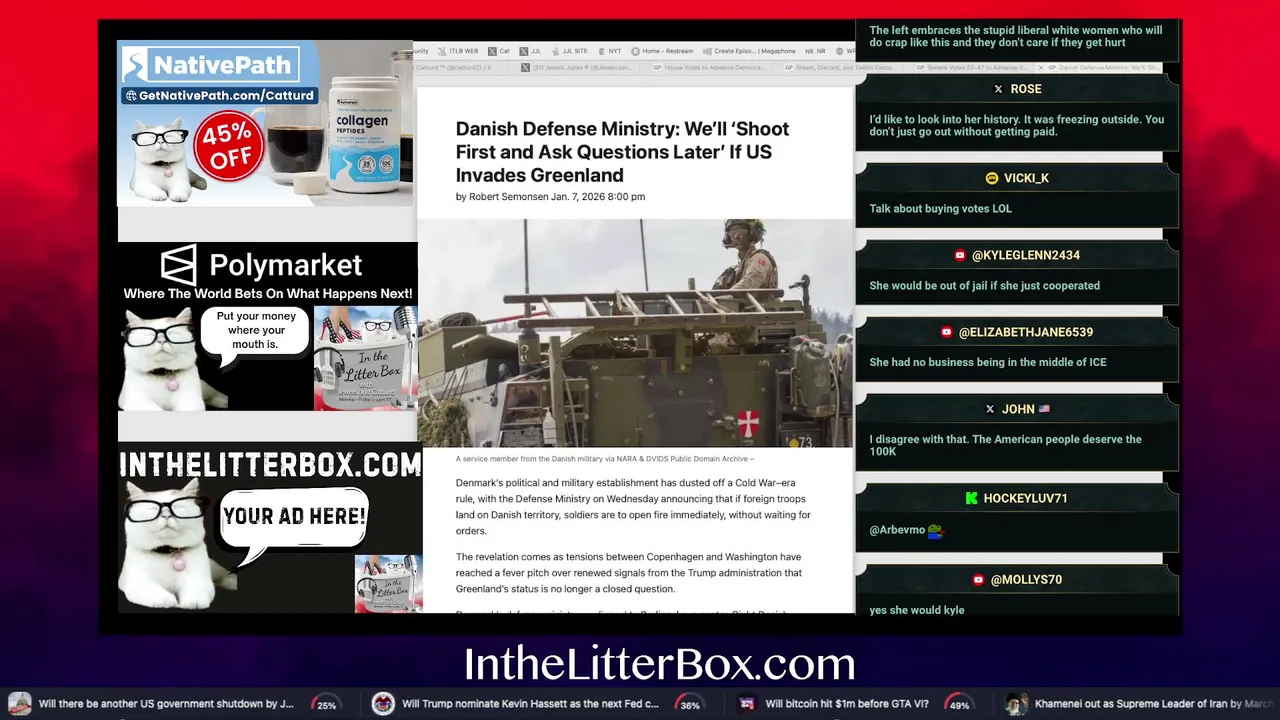
Task: Click the 36% Hassett odds gauge
Action: pos(690,704)
